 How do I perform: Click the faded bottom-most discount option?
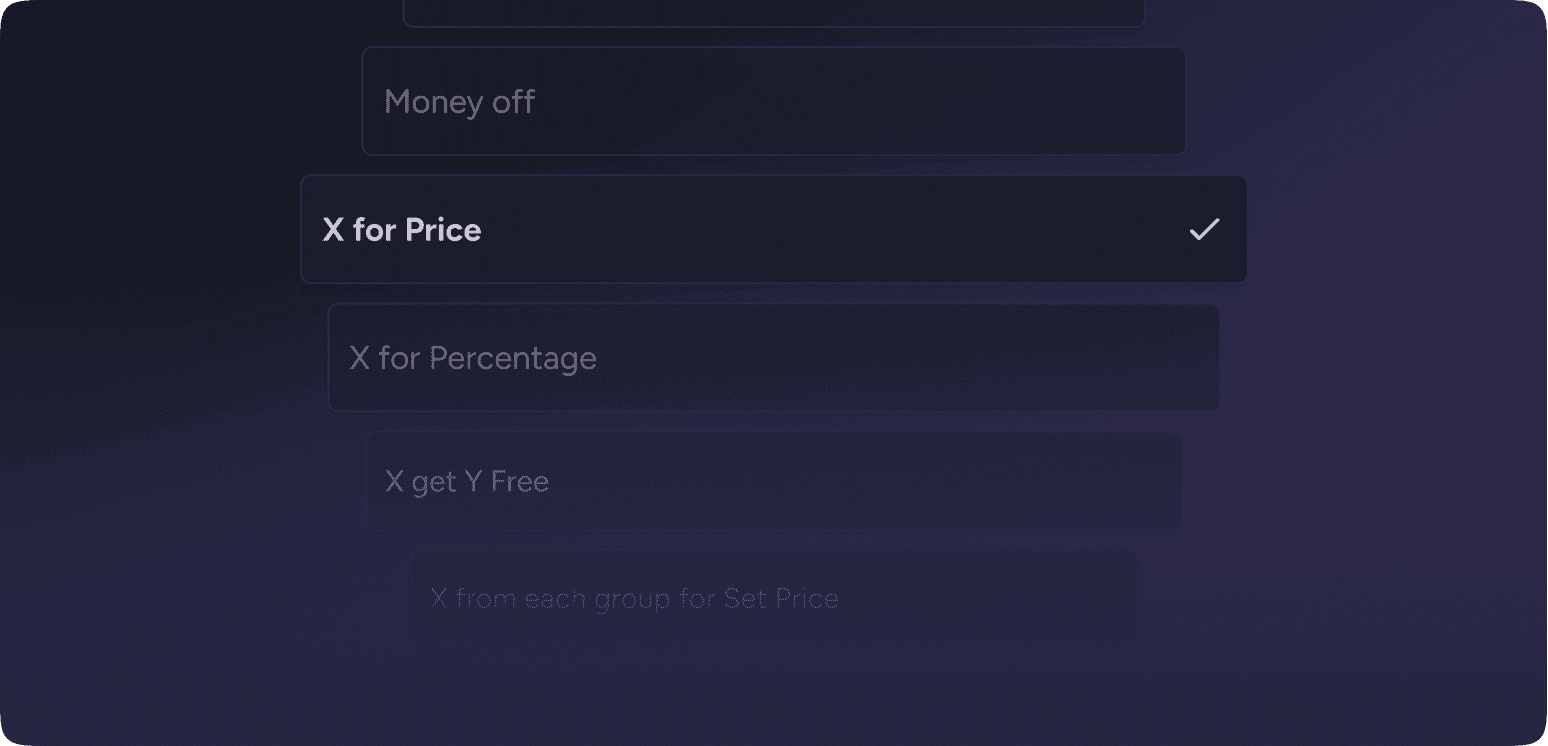click(x=774, y=597)
